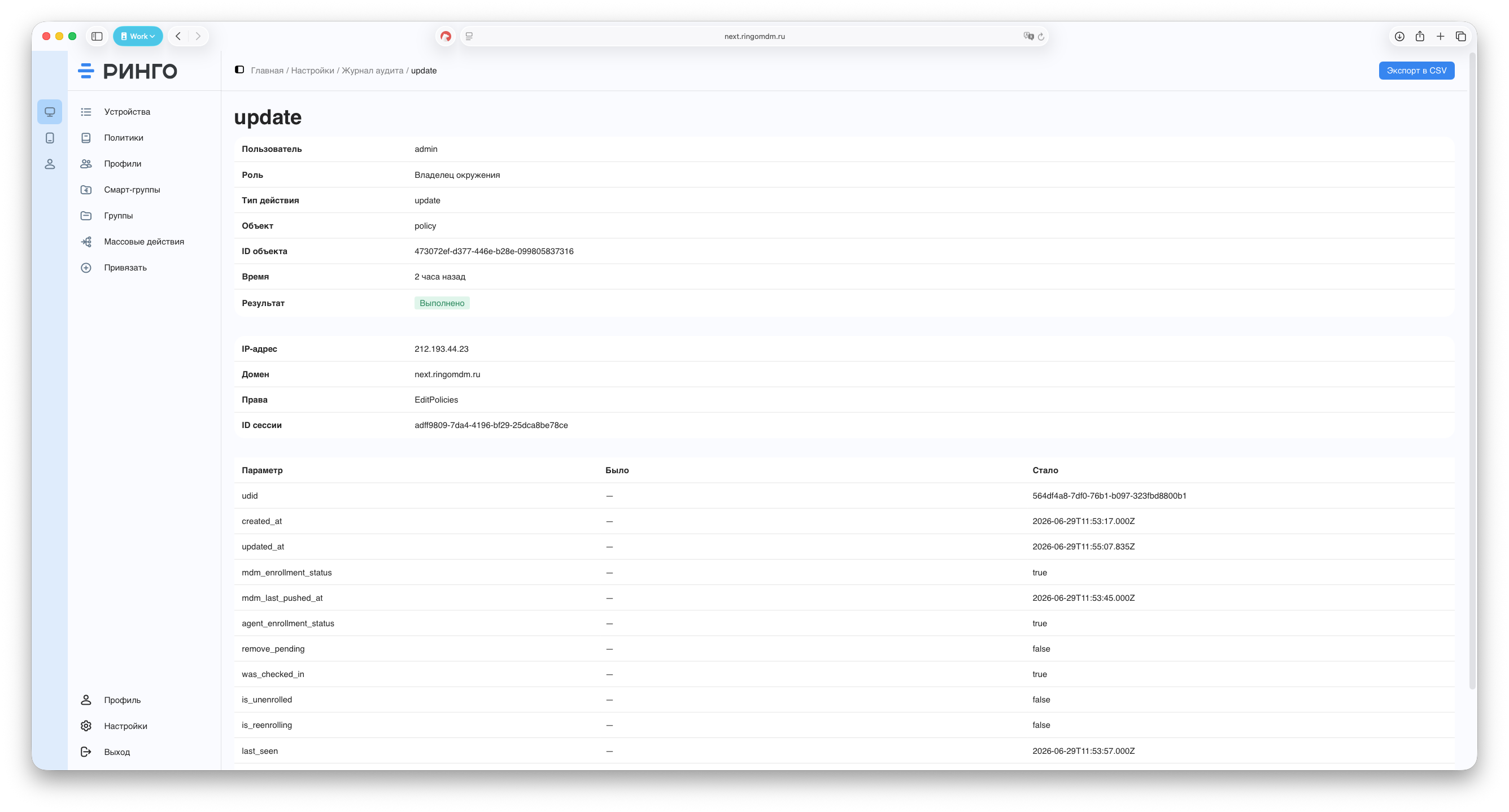Click the Смарт-группы folder icon

(x=86, y=190)
